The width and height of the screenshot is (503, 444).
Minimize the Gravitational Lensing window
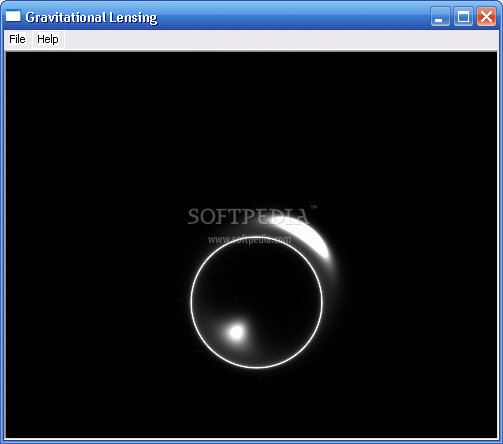point(440,17)
